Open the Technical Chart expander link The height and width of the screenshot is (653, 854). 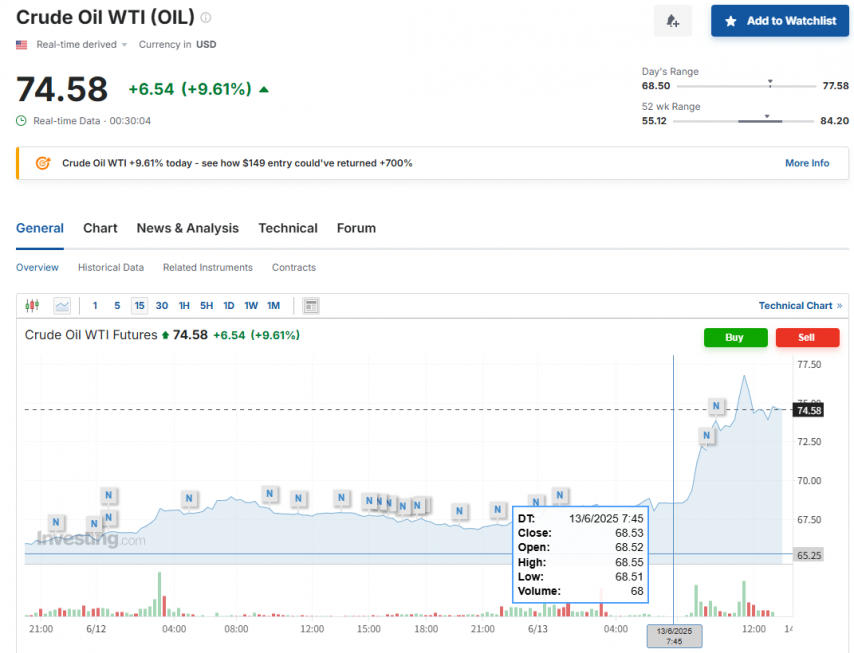[800, 306]
